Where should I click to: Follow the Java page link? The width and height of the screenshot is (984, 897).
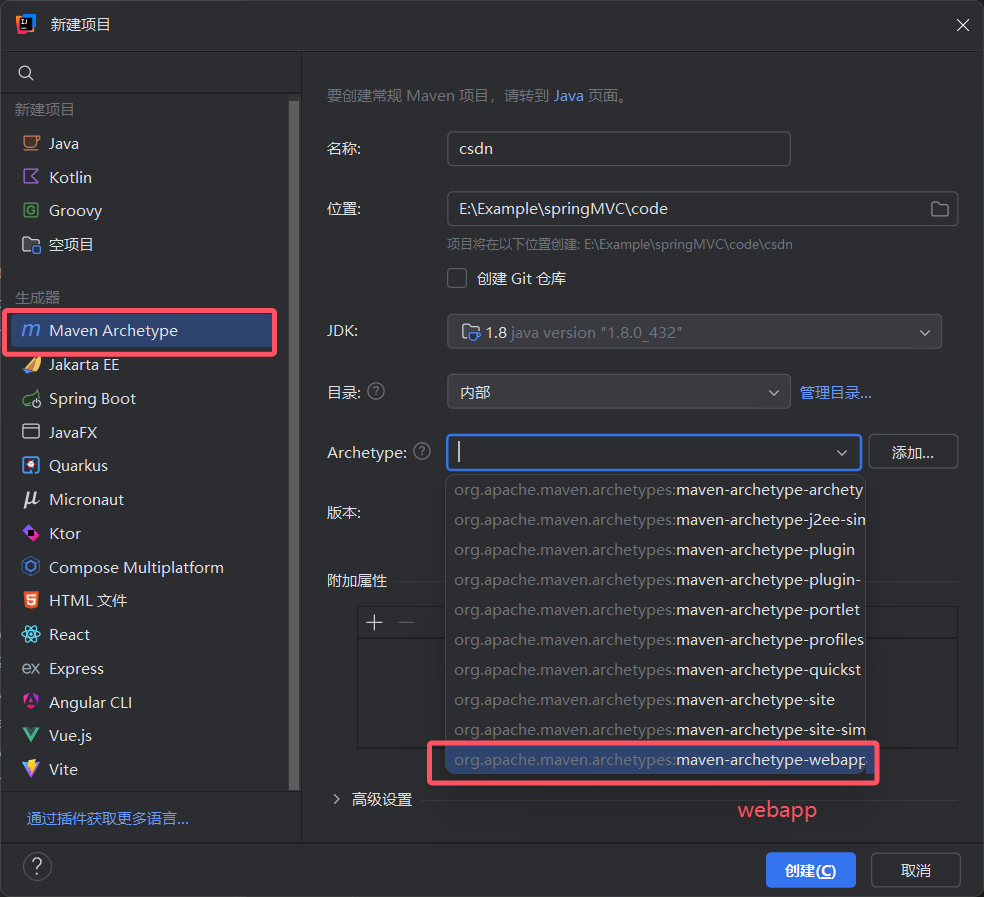(569, 95)
